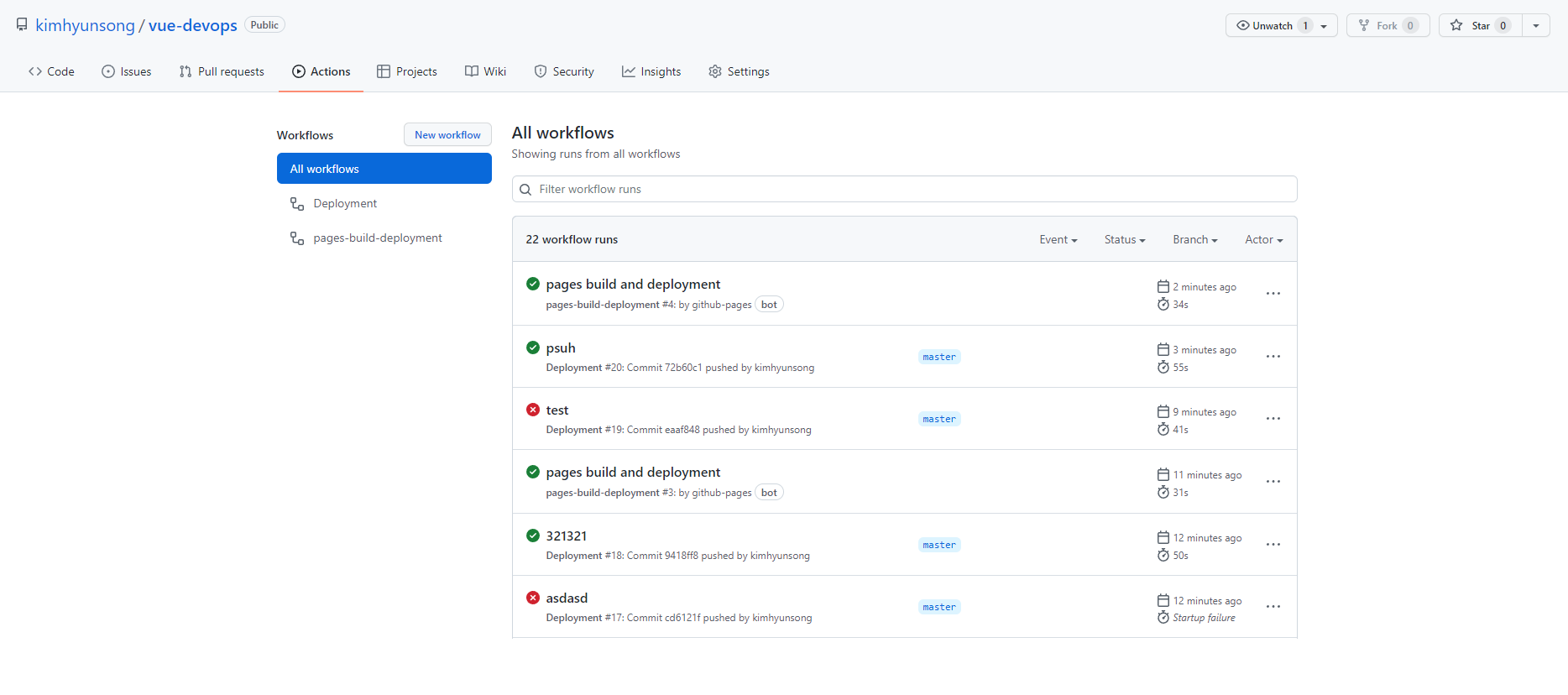The height and width of the screenshot is (695, 1568).
Task: Open the three-dots menu for test run
Action: [1273, 419]
